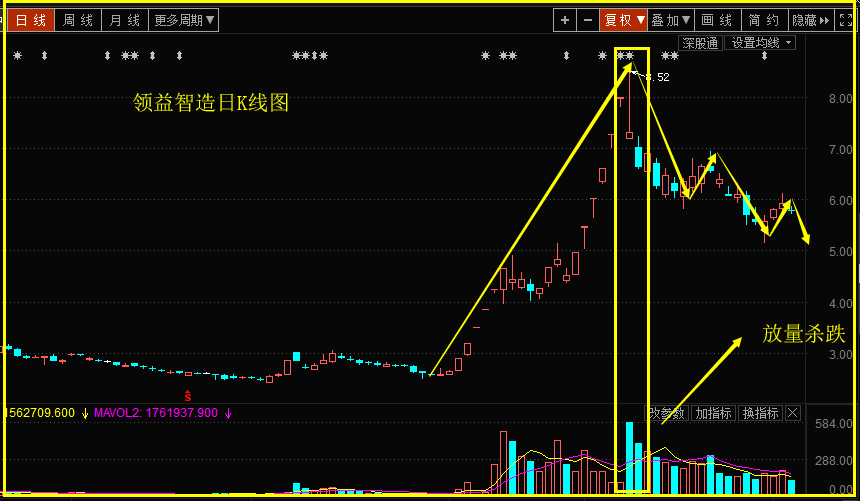This screenshot has height=501, width=860.
Task: Switch to the 日线 daily chart tab
Action: click(31, 20)
